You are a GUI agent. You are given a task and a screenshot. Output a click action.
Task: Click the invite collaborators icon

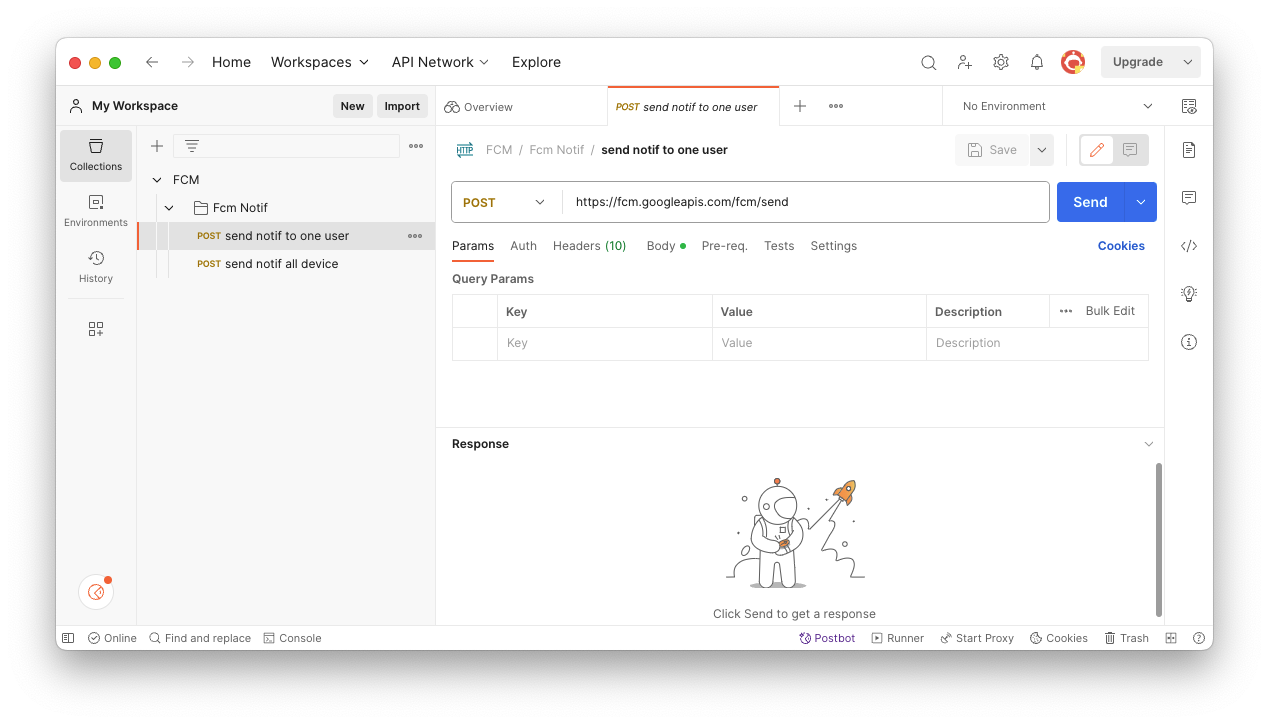[965, 62]
